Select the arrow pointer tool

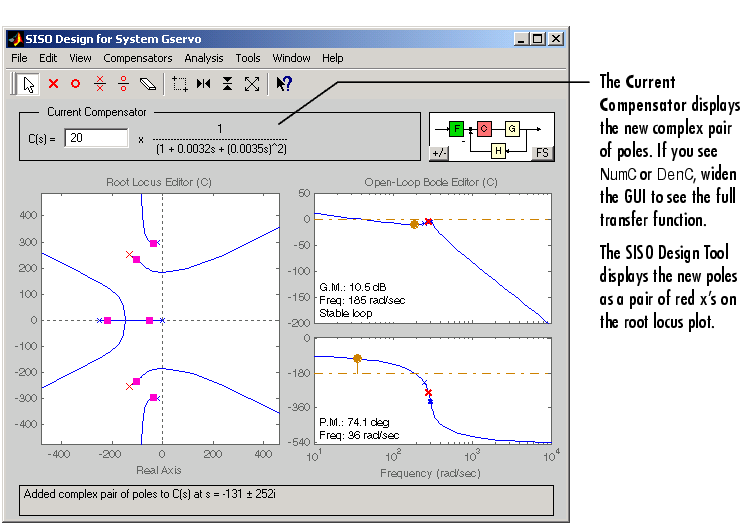pyautogui.click(x=28, y=84)
